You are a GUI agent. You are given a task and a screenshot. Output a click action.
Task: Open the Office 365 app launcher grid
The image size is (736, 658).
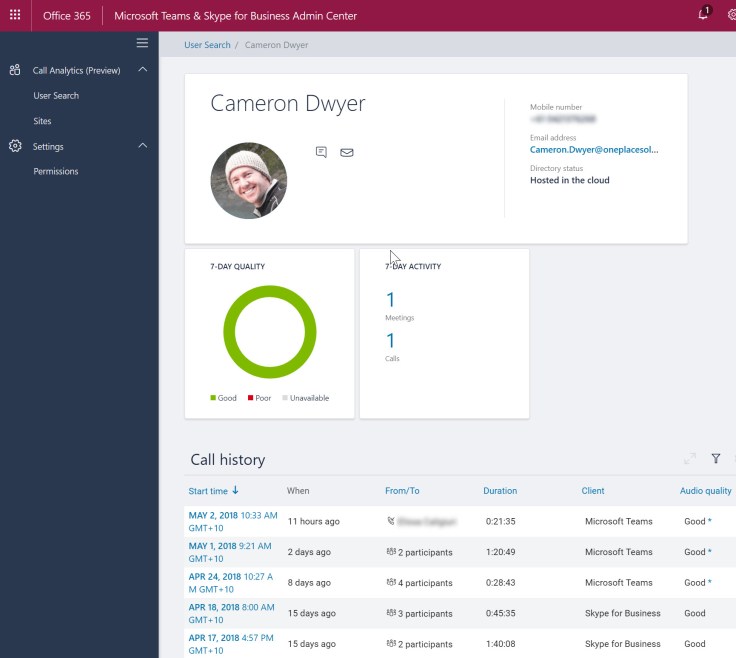coord(15,16)
